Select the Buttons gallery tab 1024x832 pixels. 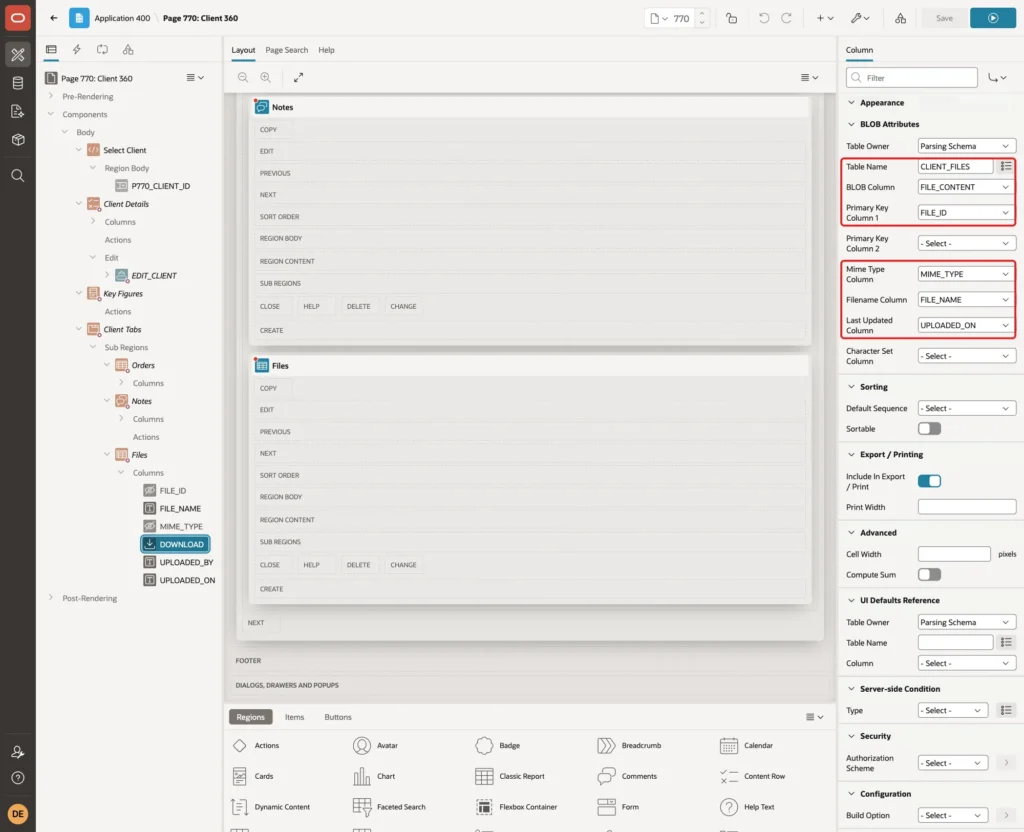(338, 717)
